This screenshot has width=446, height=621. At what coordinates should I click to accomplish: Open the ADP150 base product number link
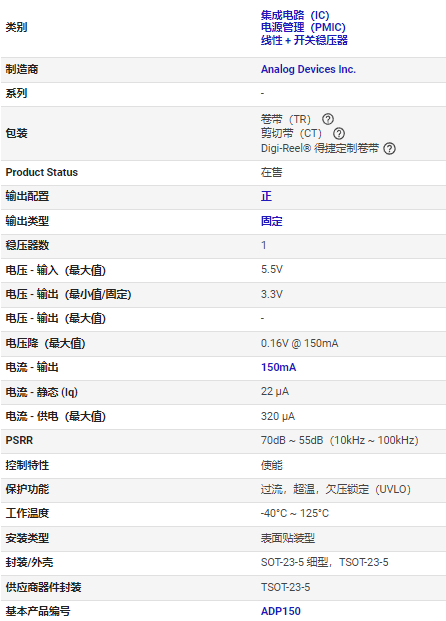point(281,611)
